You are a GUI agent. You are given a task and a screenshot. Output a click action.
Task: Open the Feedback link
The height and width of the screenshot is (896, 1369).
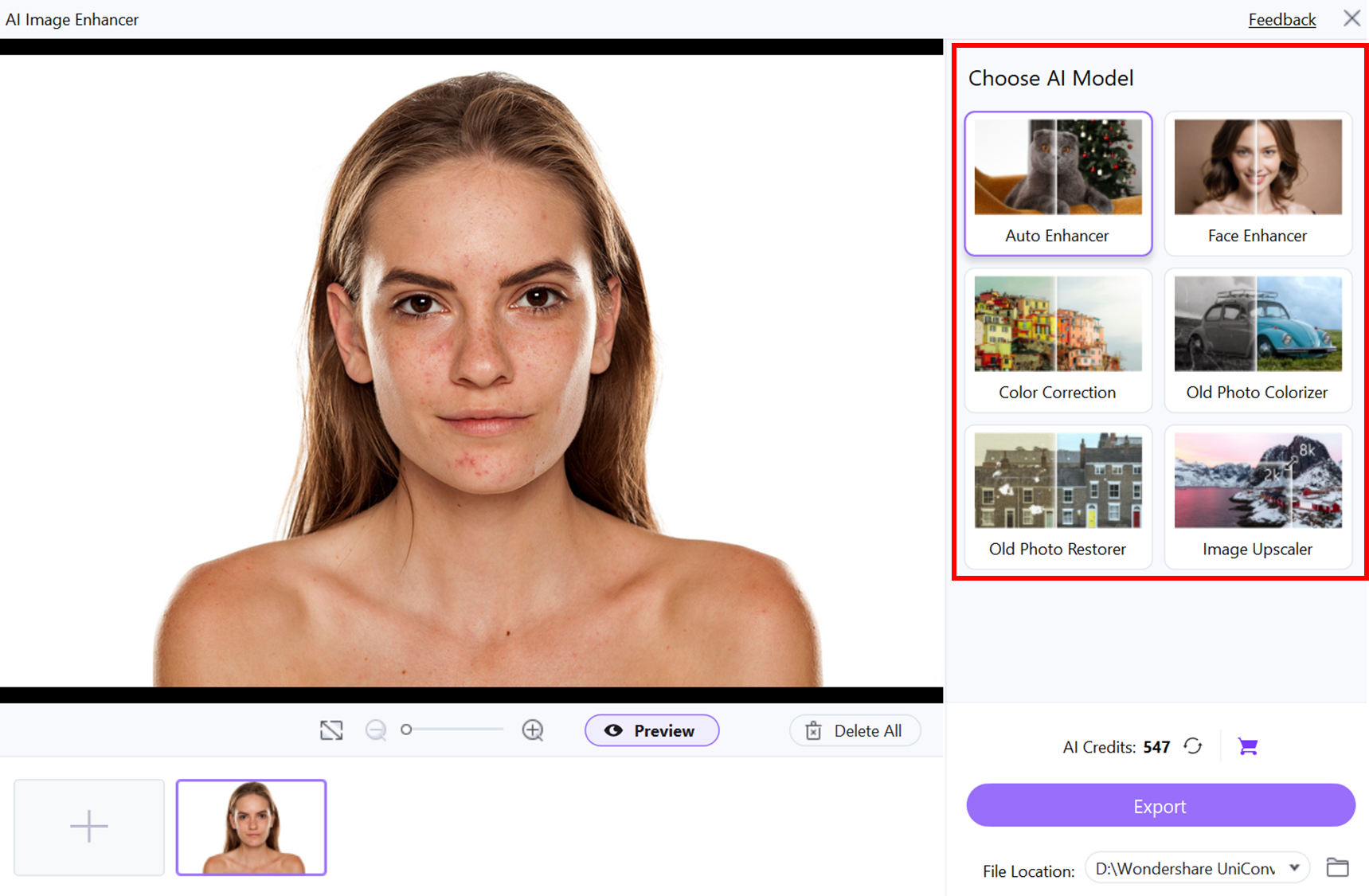[1281, 19]
